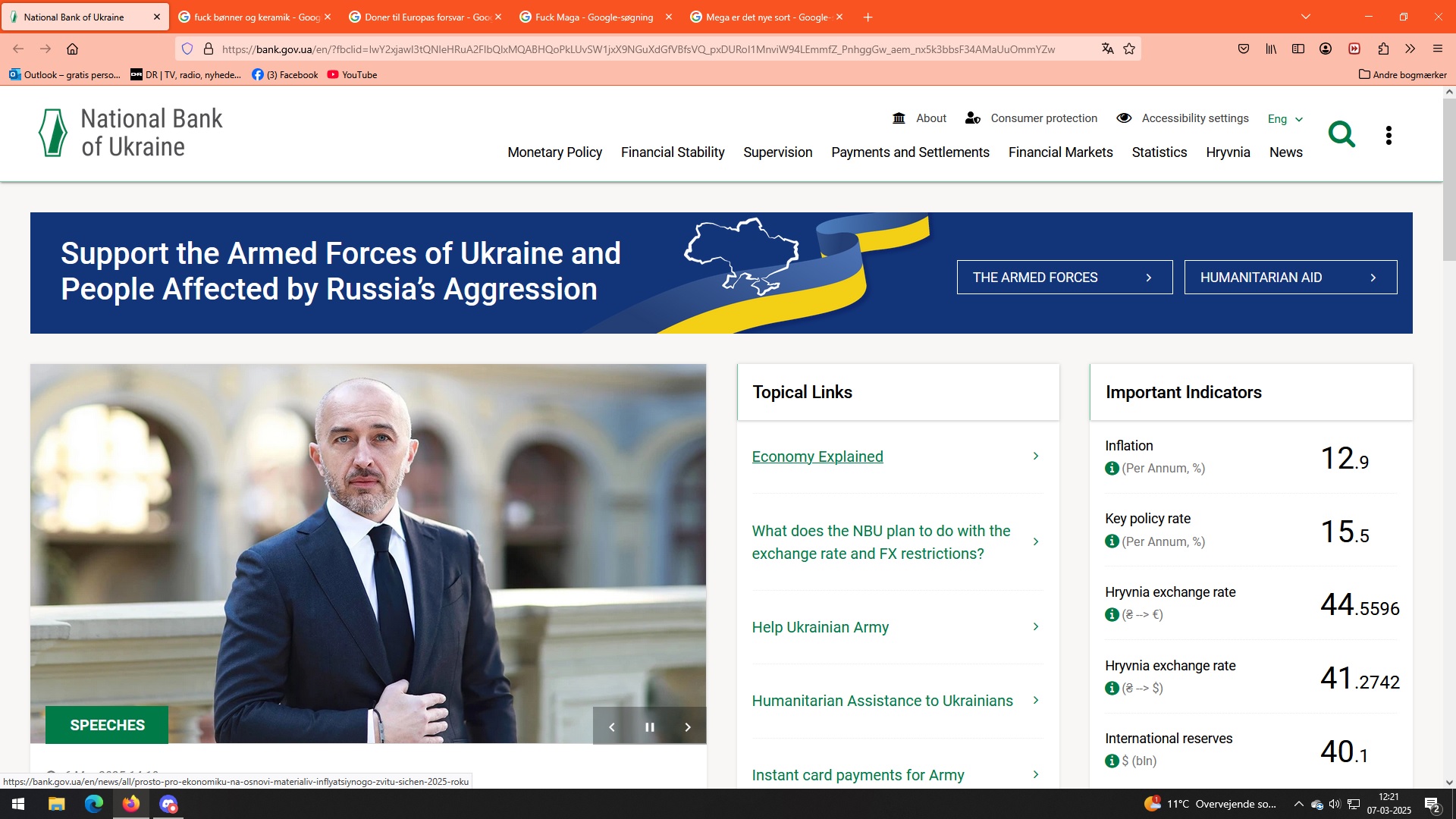Click the page translate icon in address bar
Screen dimensions: 1456x819
click(1107, 49)
